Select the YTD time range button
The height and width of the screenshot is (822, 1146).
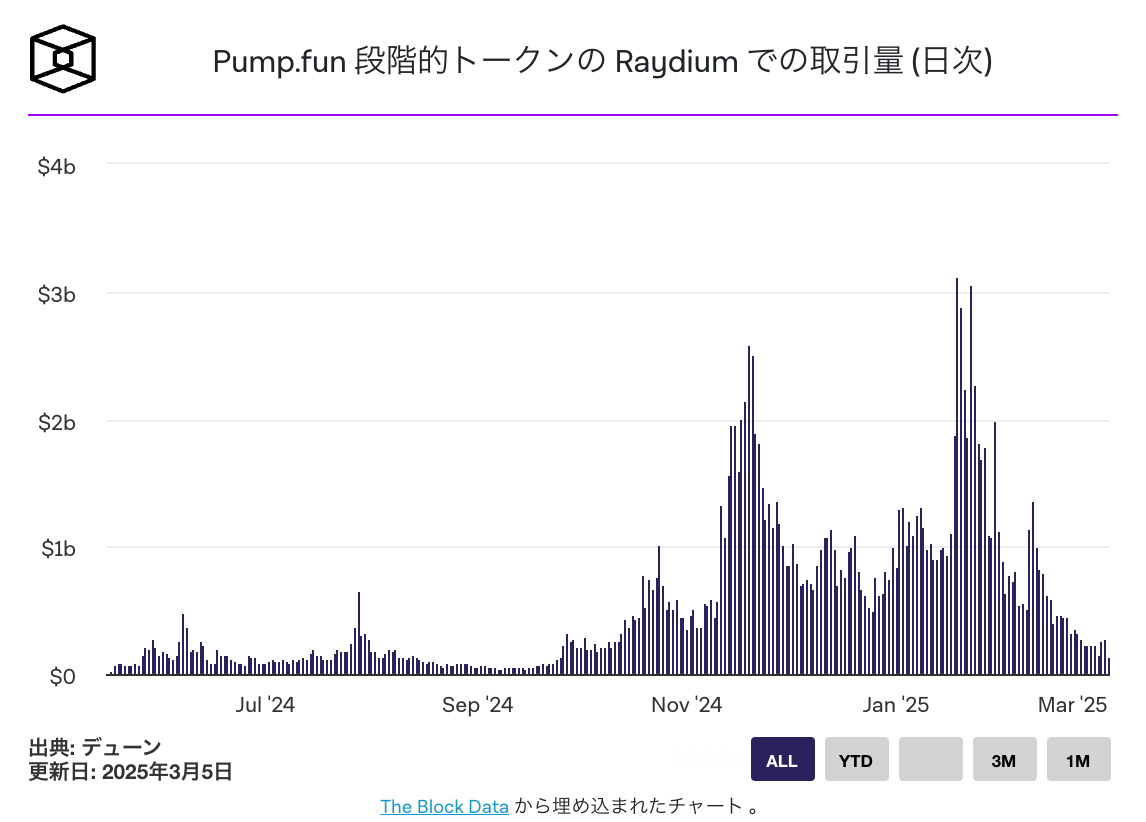click(857, 759)
